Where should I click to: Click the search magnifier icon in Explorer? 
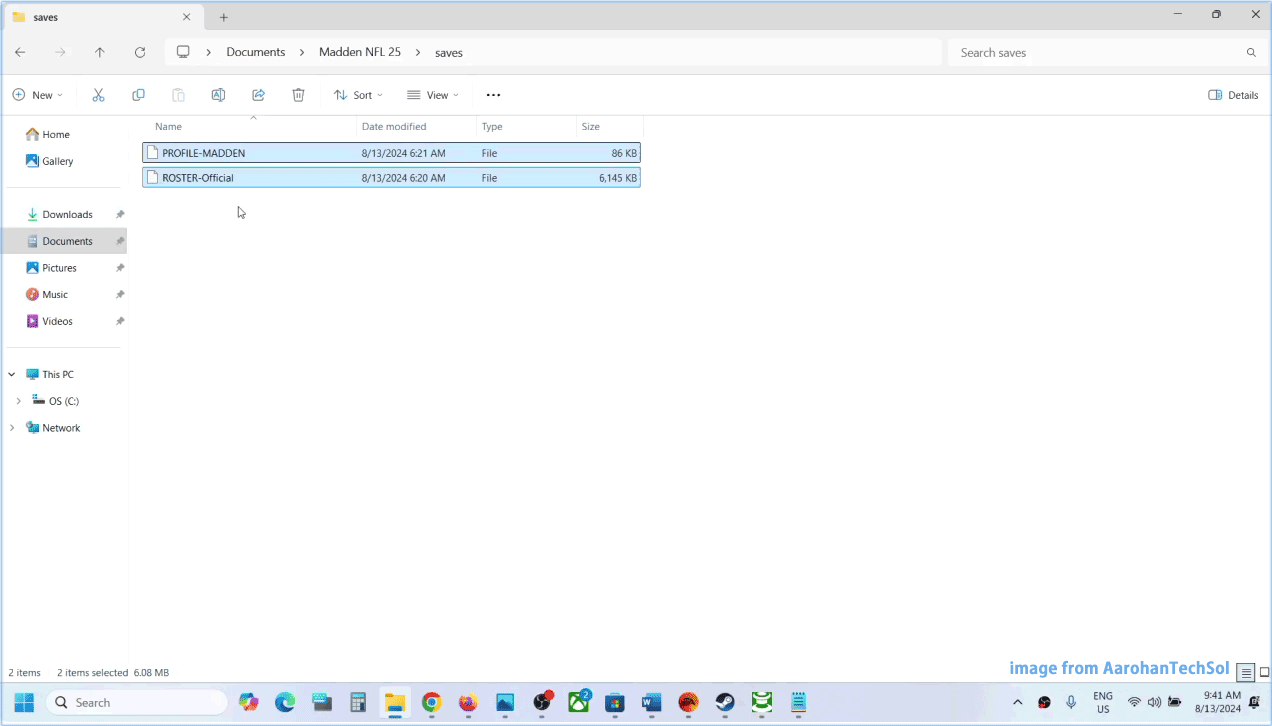click(x=1251, y=52)
